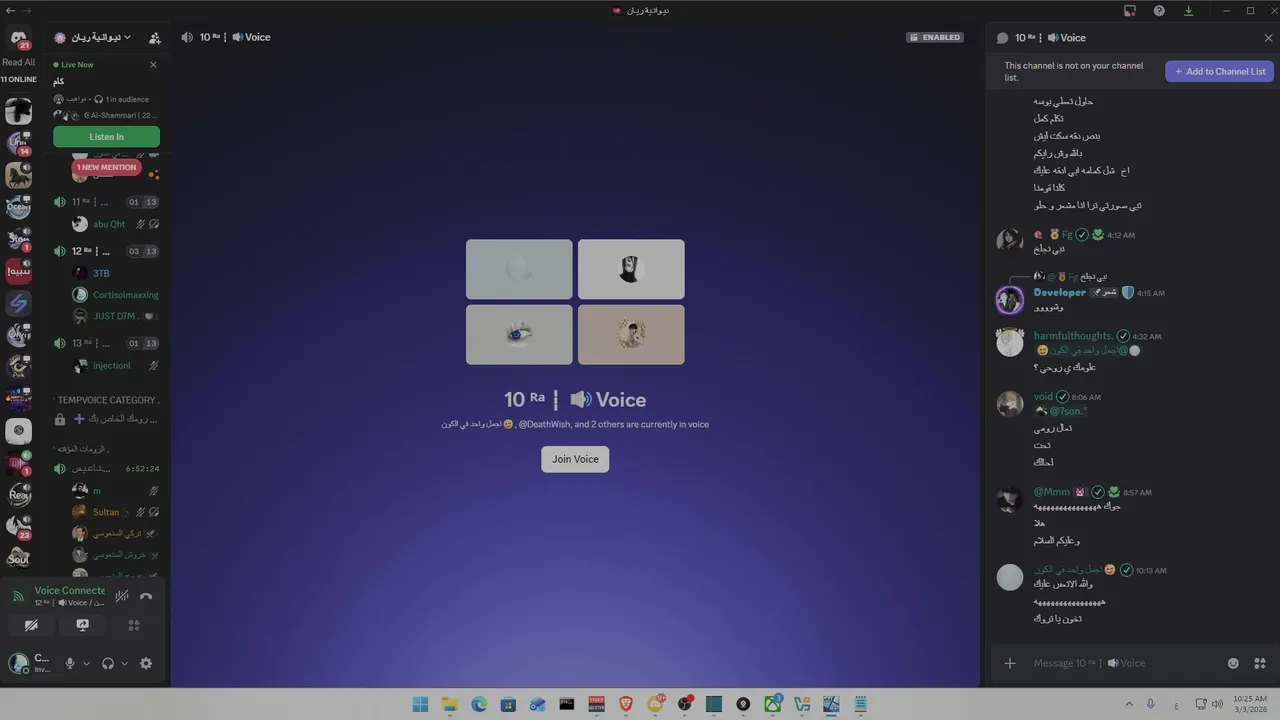The width and height of the screenshot is (1280, 720).
Task: Show hidden system tray icons chevron
Action: click(1129, 704)
